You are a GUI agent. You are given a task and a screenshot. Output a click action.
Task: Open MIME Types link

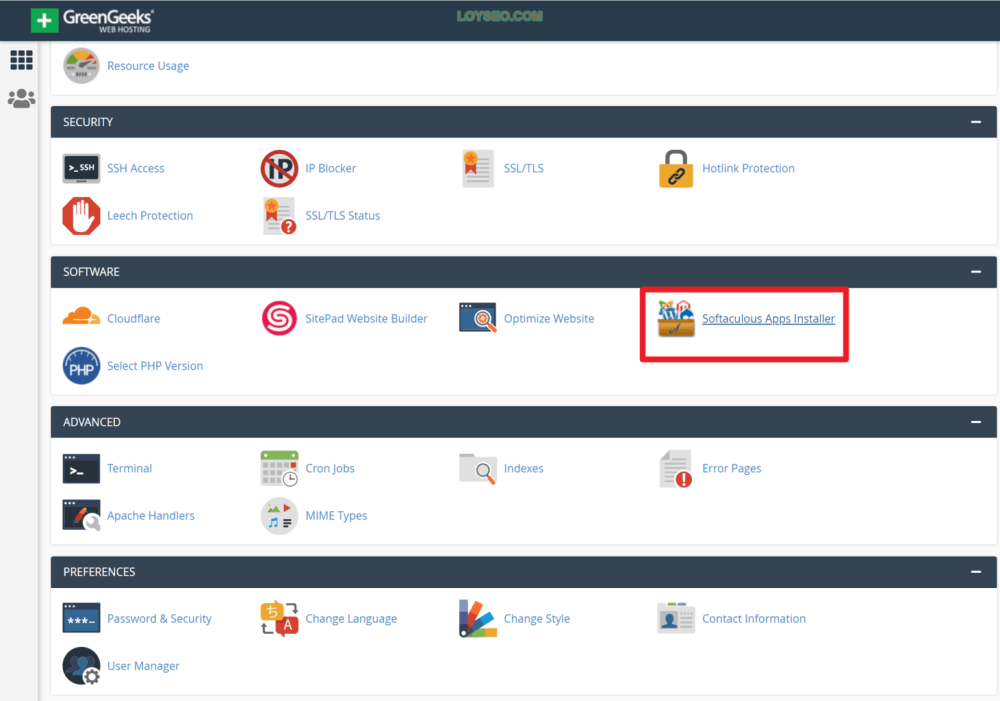336,515
